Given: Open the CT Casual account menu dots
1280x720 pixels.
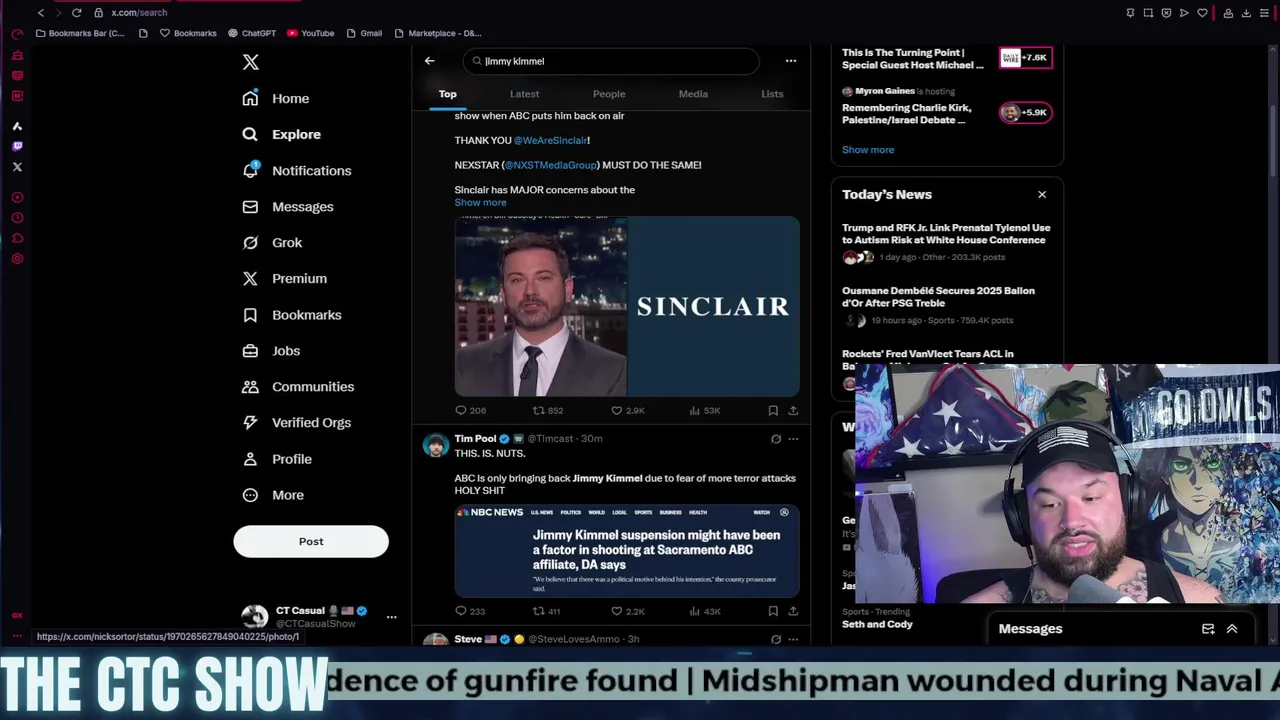Looking at the screenshot, I should (391, 616).
